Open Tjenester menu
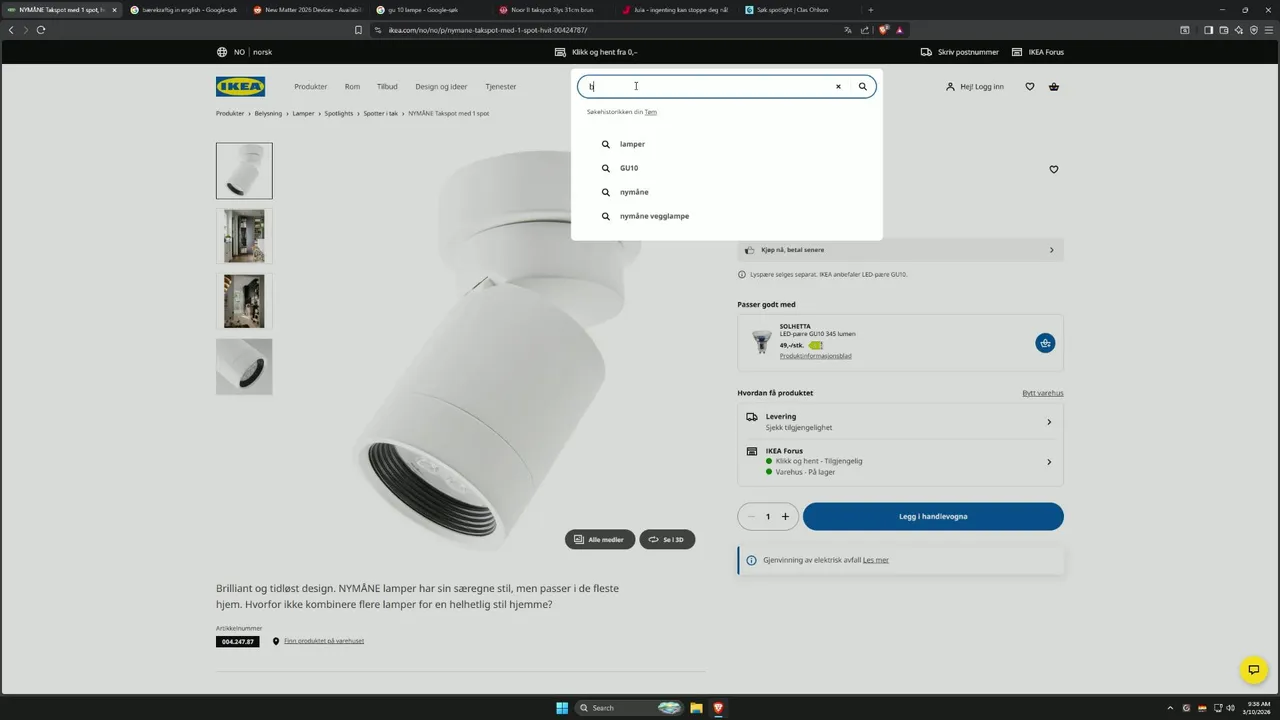The height and width of the screenshot is (720, 1280). [x=501, y=87]
